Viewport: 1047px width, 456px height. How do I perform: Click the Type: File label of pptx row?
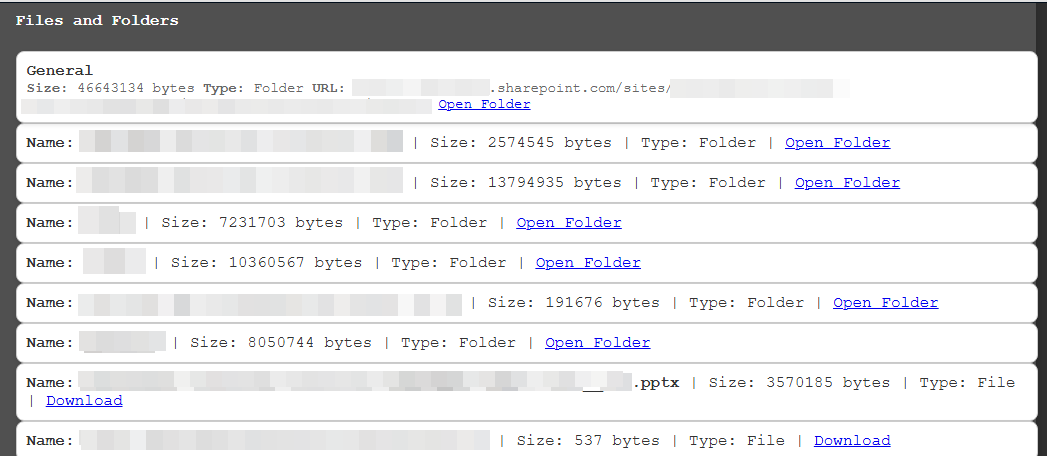click(x=967, y=383)
